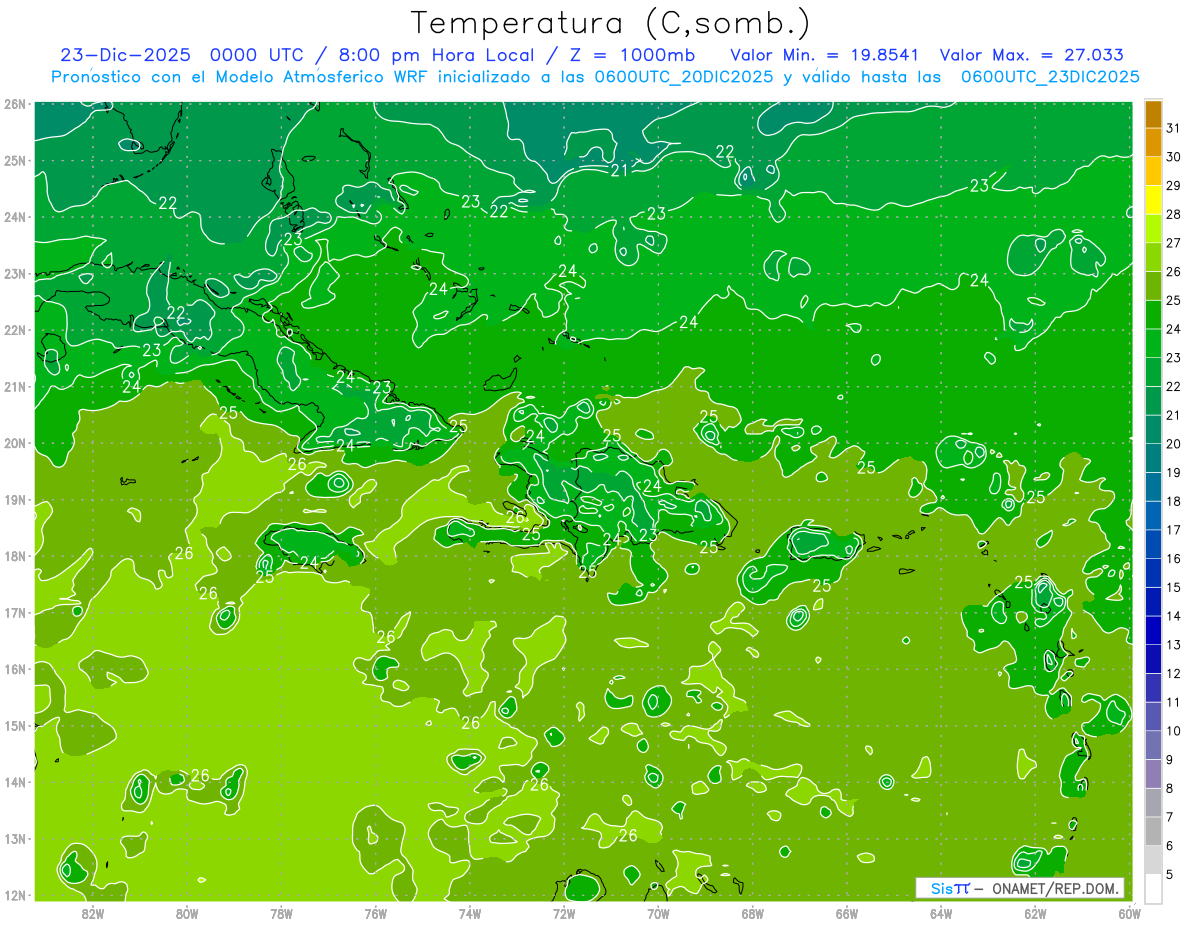This screenshot has width=1200, height=927.
Task: Click the '14N' latitude axis label
Action: (x=15, y=782)
